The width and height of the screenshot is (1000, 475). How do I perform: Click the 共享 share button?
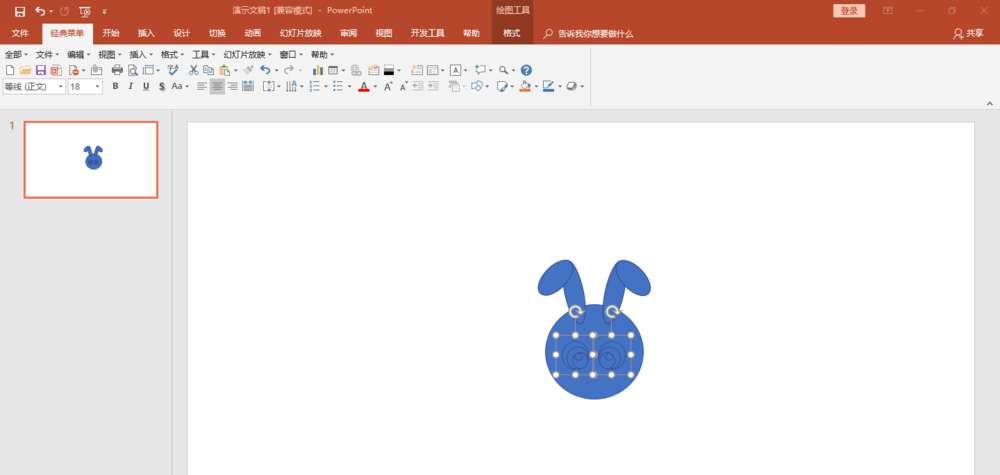[968, 34]
